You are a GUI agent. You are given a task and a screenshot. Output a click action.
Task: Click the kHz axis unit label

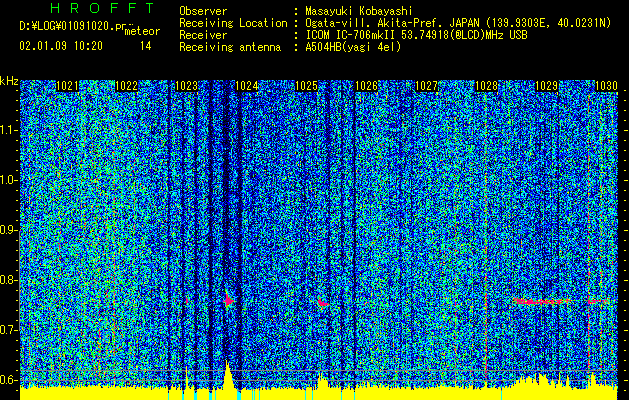[9, 81]
